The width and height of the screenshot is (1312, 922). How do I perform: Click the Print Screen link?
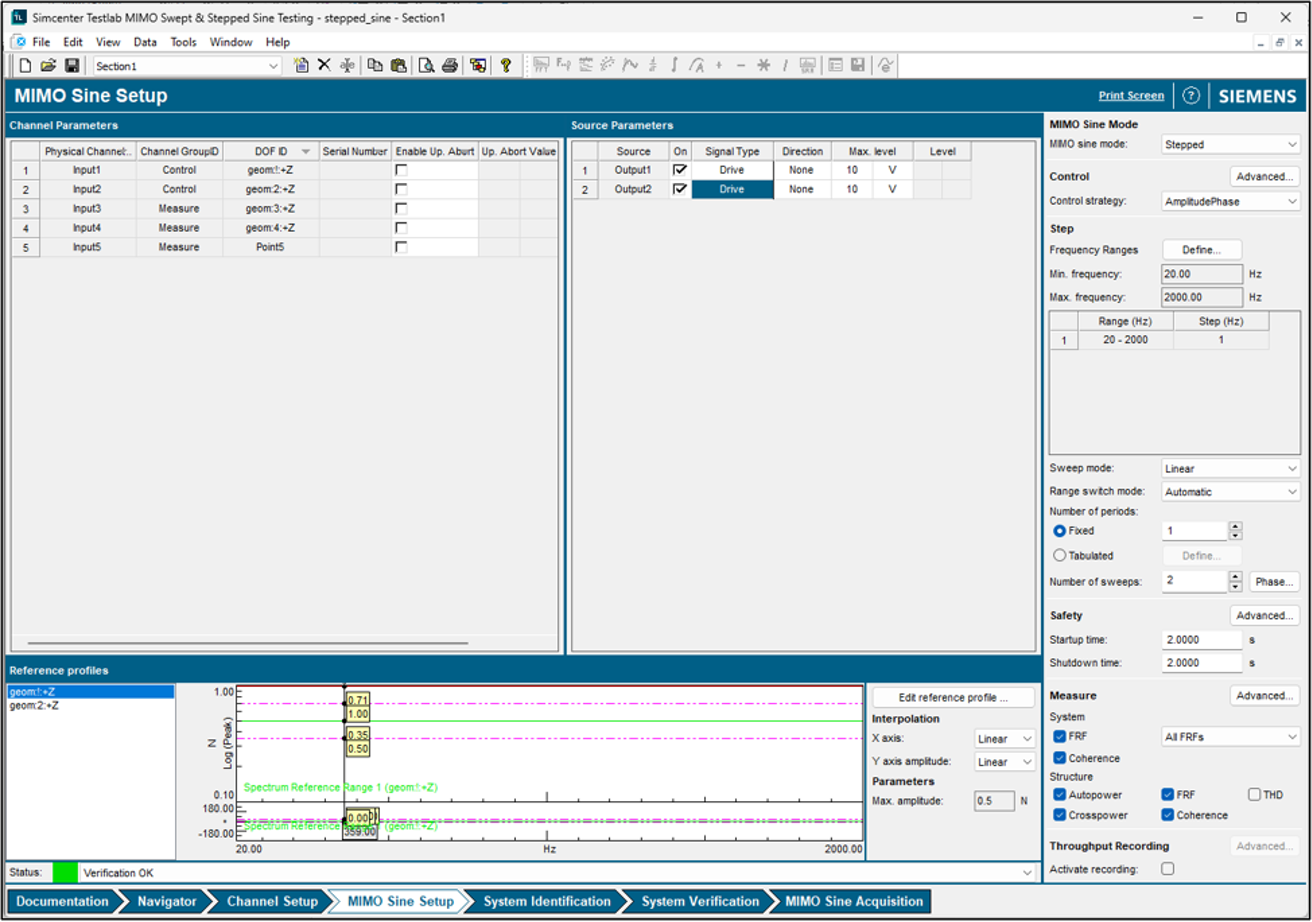1131,96
